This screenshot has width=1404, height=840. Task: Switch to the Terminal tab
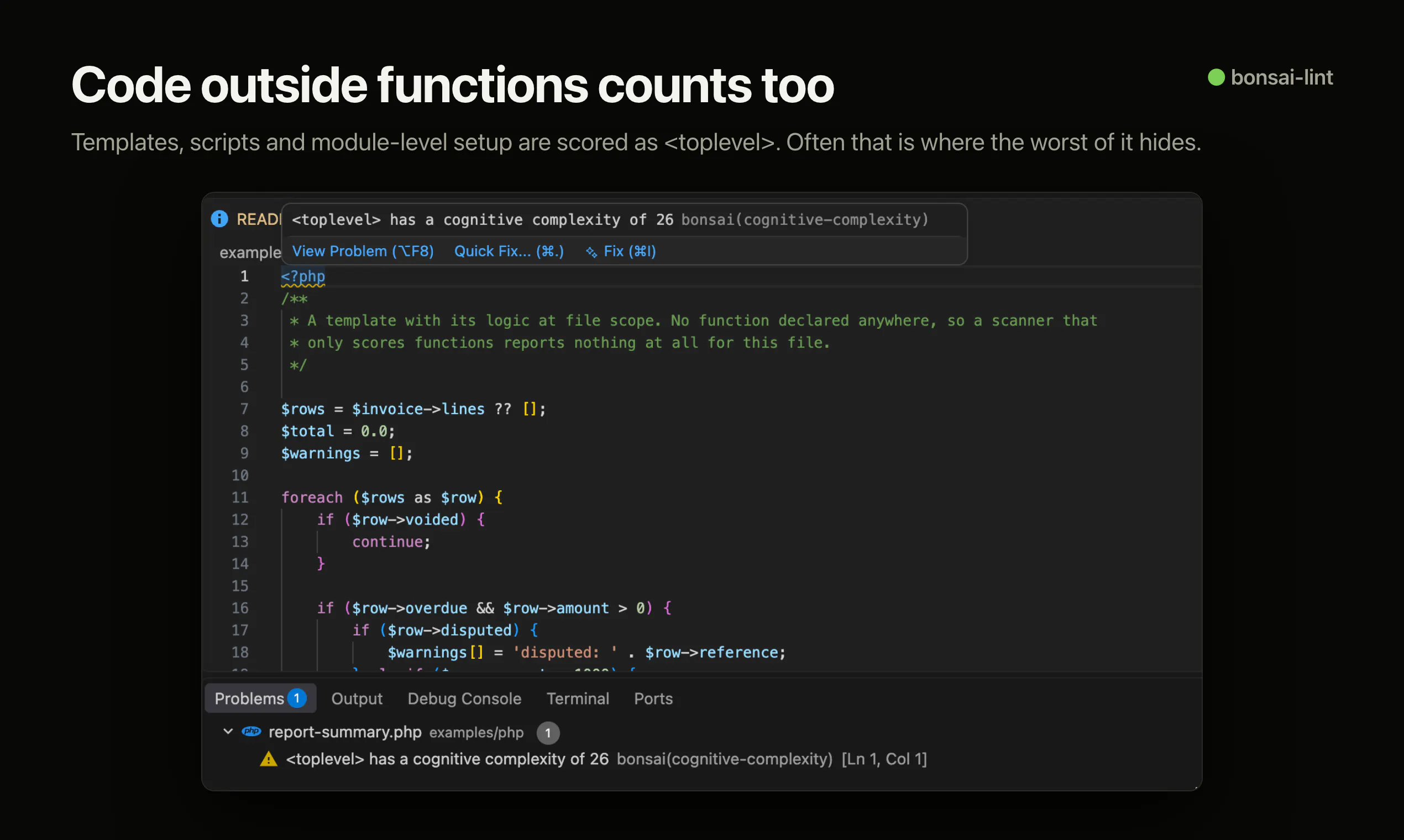[578, 699]
